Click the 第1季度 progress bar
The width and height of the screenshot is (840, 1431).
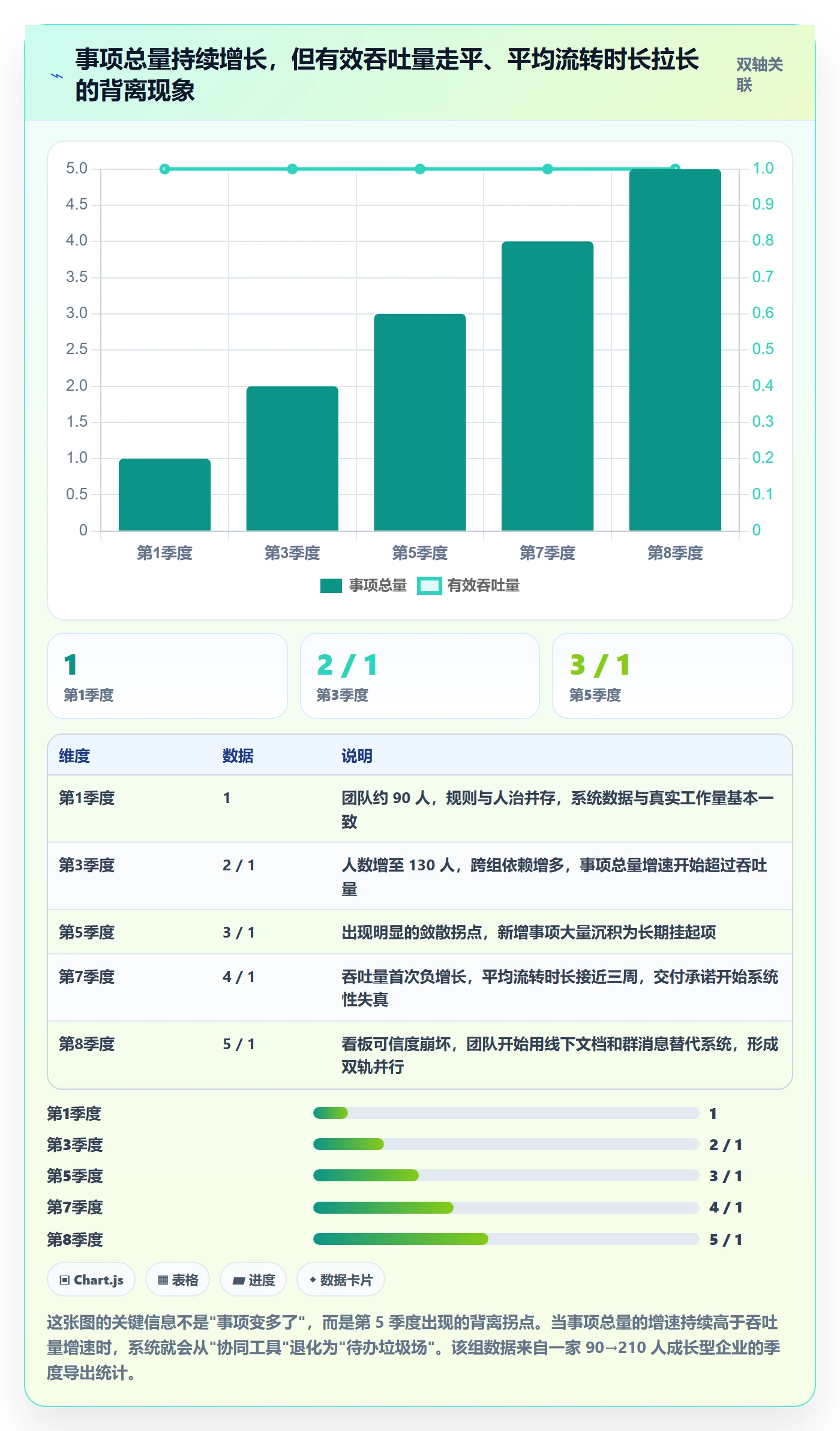[506, 1113]
